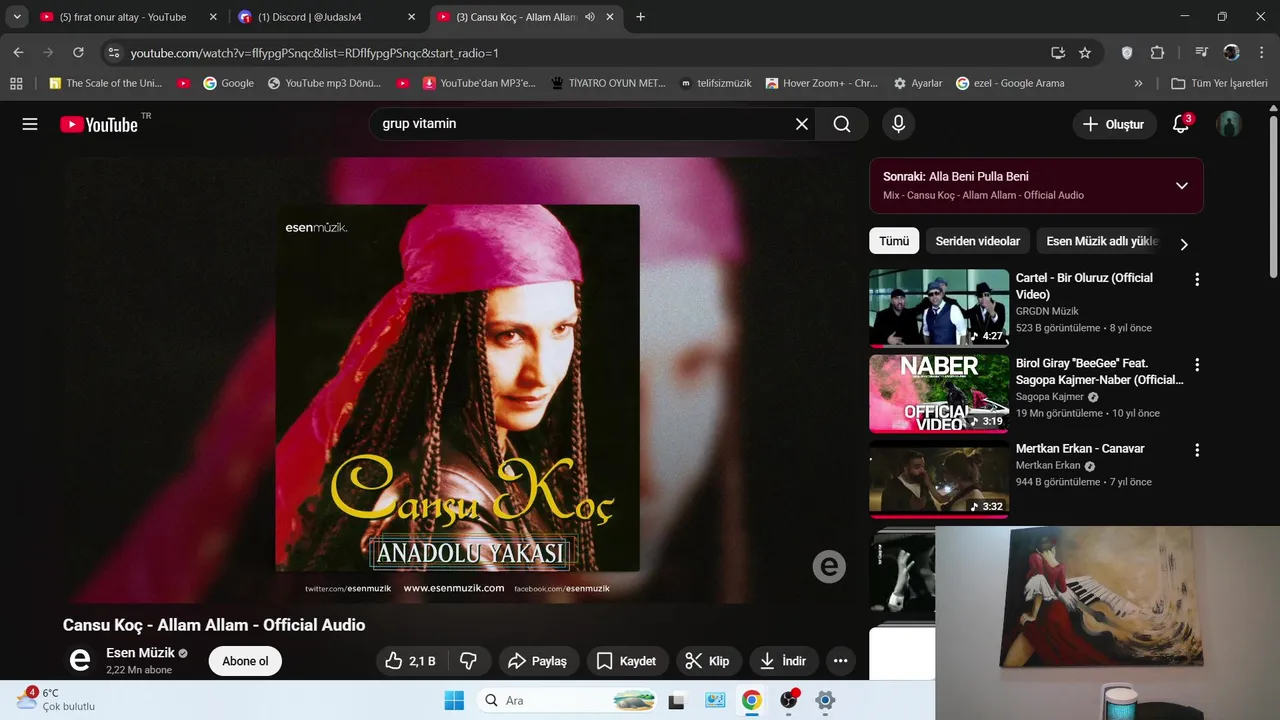Screen dimensions: 1280x720
Task: Download the video with İndir
Action: tap(783, 661)
